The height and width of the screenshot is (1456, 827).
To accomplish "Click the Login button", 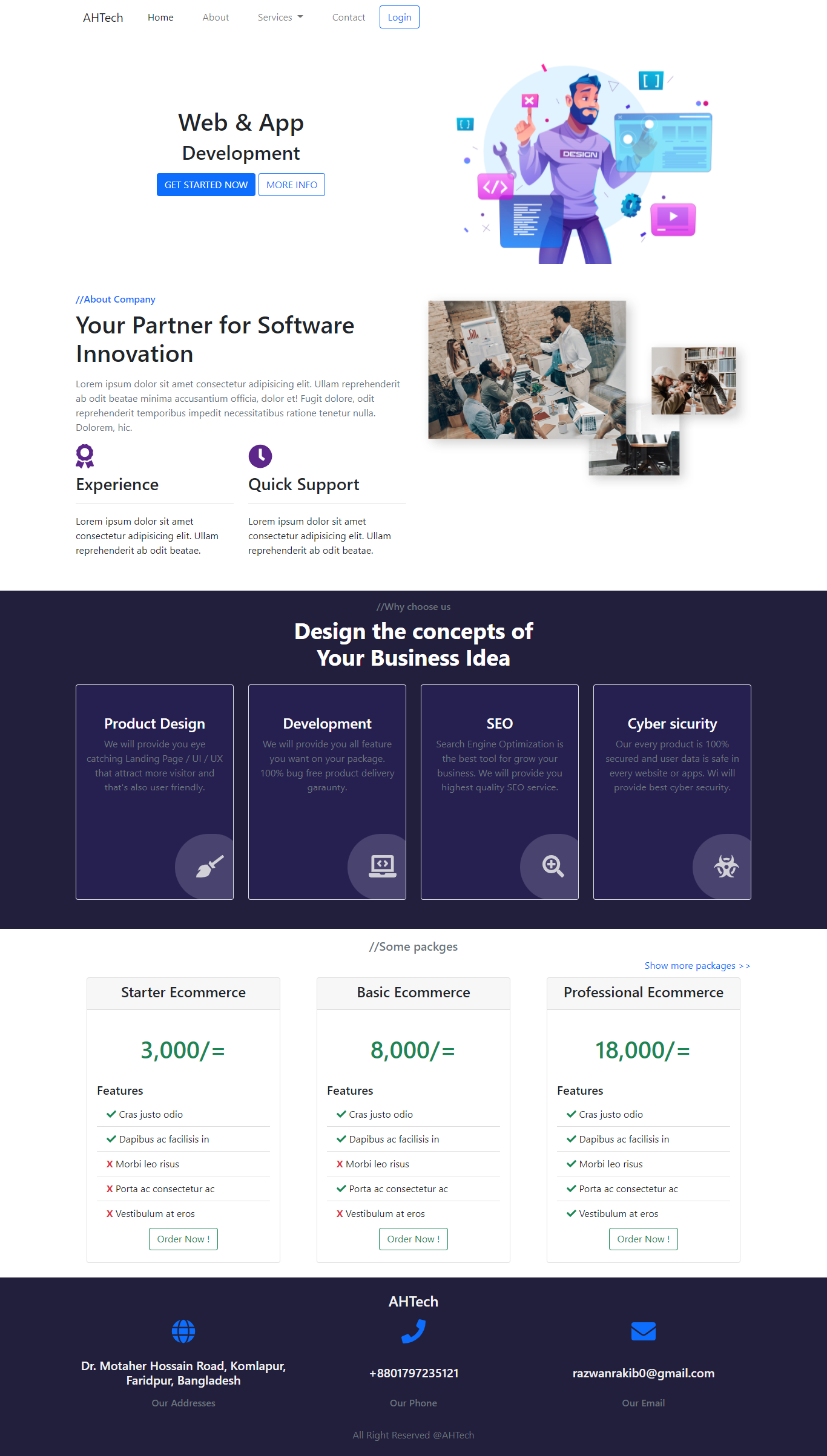I will pyautogui.click(x=400, y=17).
